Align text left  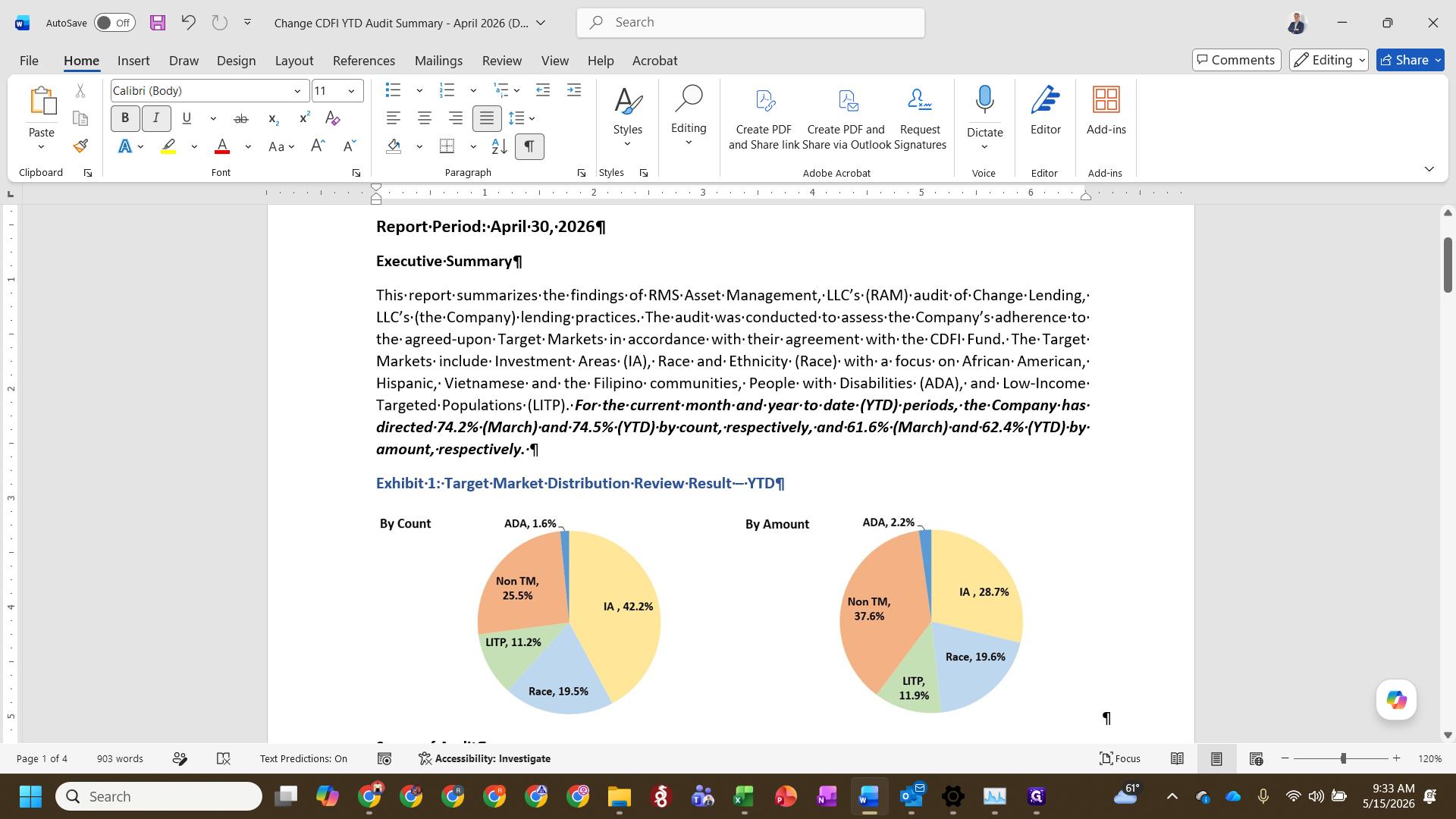393,118
